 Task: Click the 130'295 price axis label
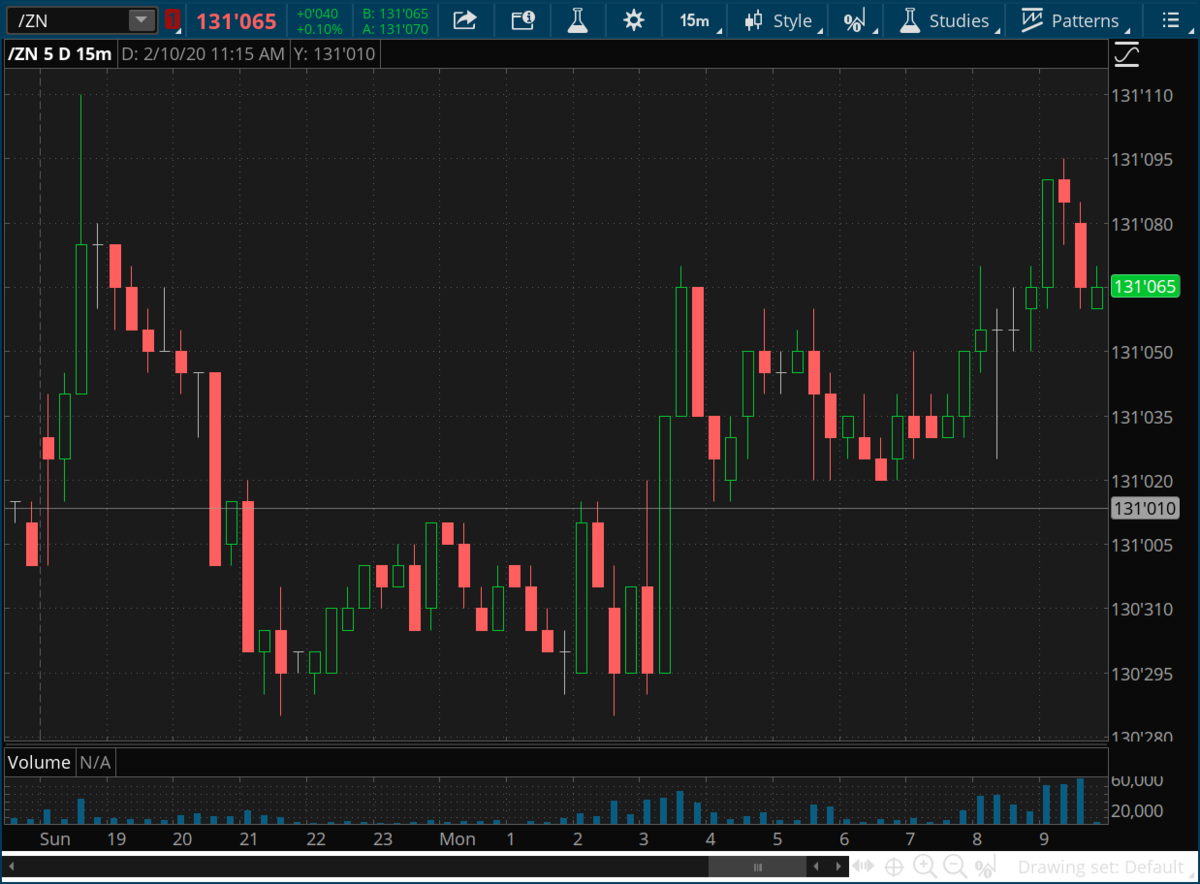pyautogui.click(x=1144, y=673)
